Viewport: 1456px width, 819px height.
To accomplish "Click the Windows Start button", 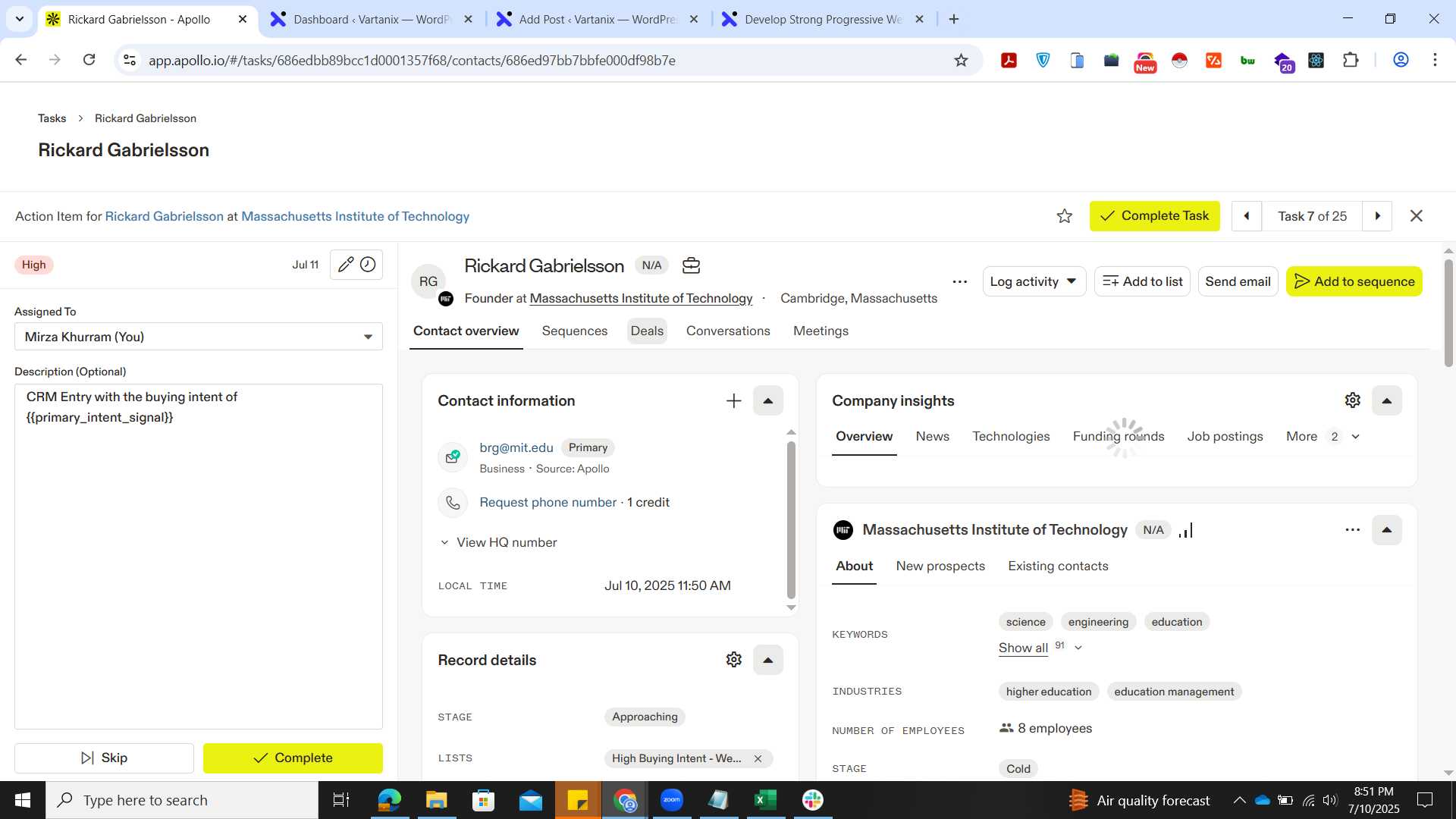I will coord(23,800).
